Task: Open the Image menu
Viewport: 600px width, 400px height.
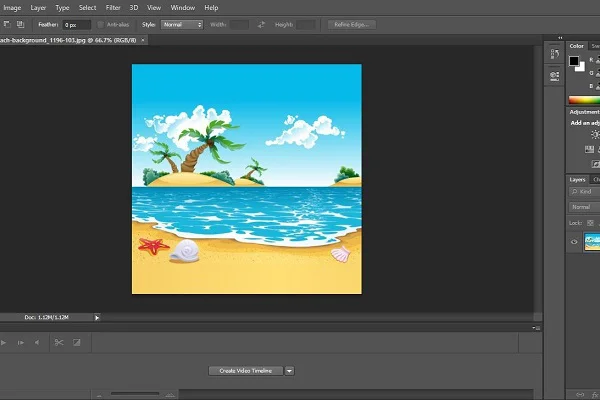Action: coord(12,8)
